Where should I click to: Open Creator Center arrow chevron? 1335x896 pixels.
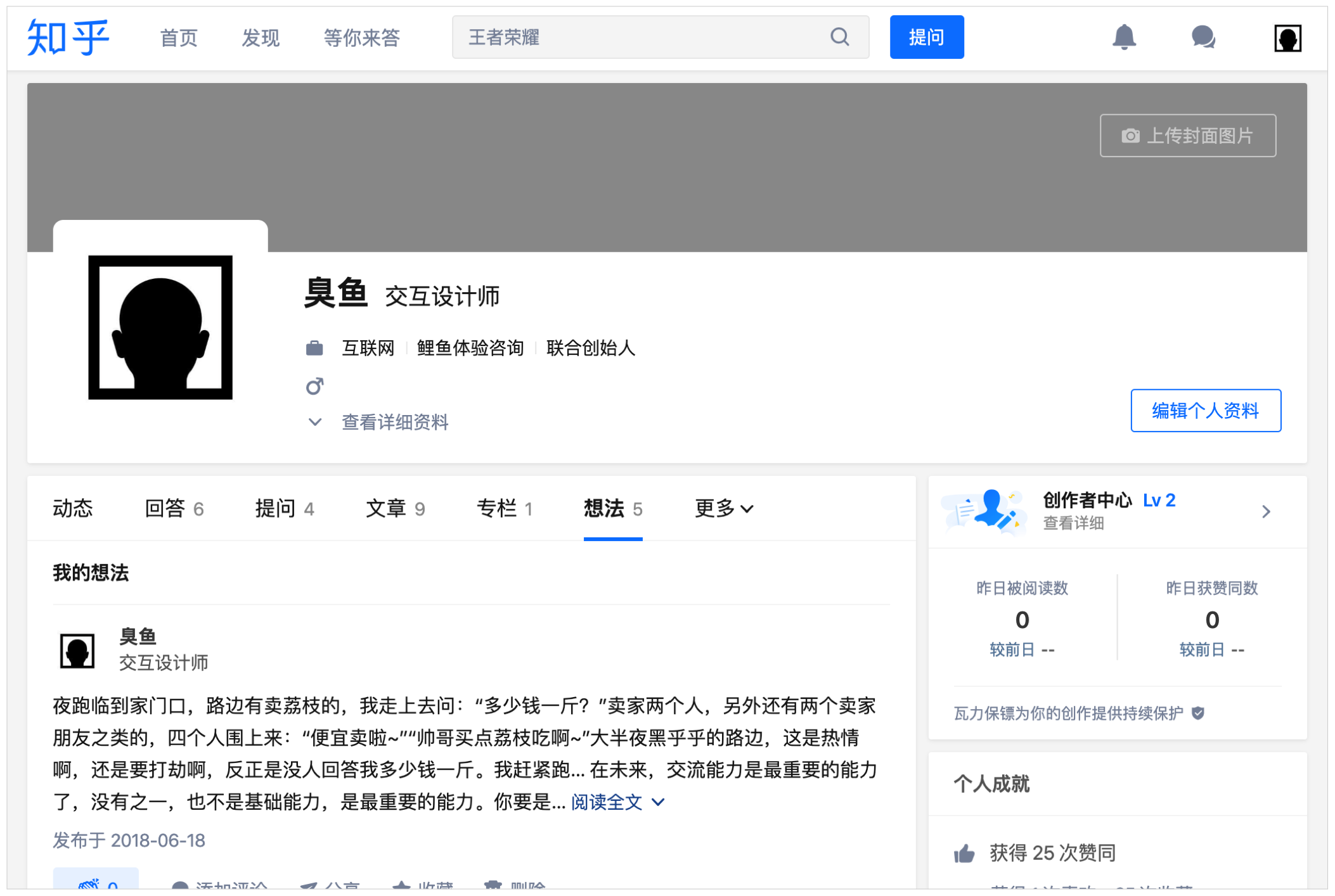tap(1266, 511)
